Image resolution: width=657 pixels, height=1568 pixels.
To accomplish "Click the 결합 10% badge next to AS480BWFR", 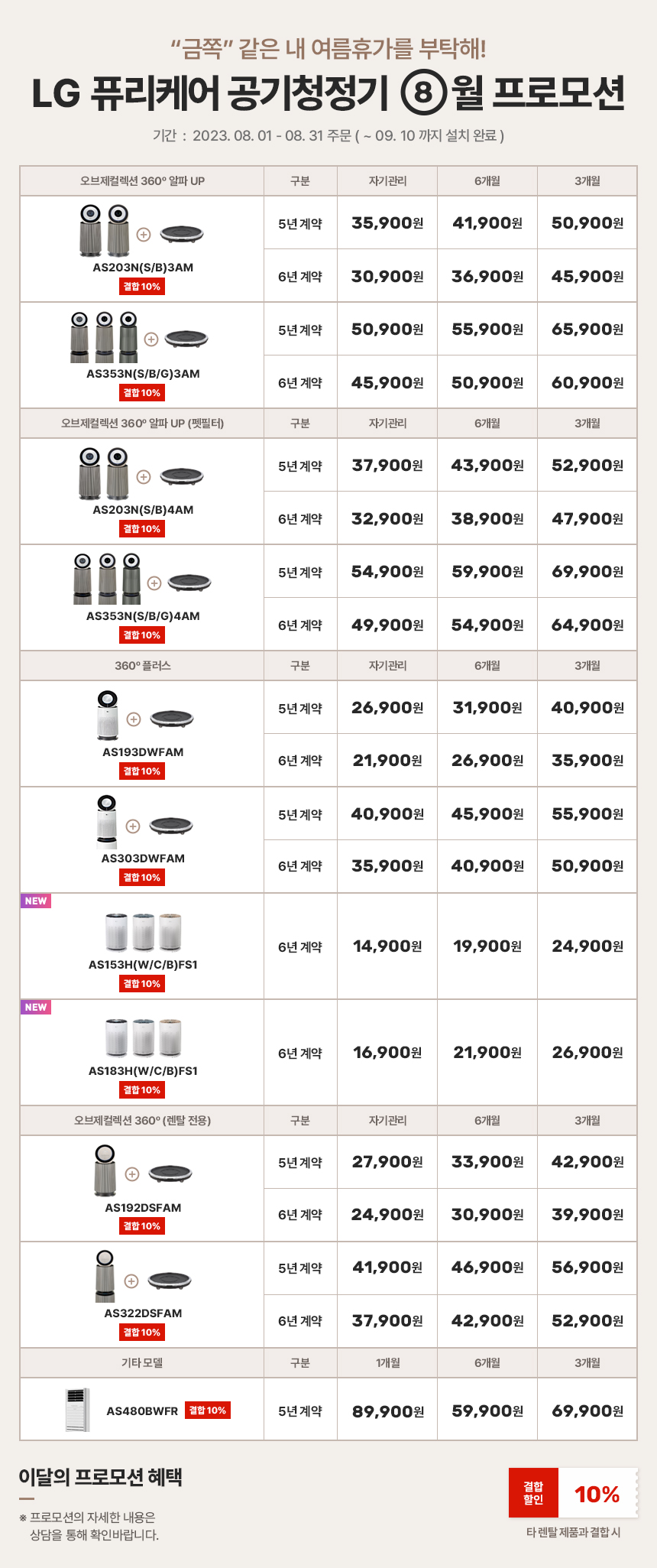I will tap(208, 1411).
